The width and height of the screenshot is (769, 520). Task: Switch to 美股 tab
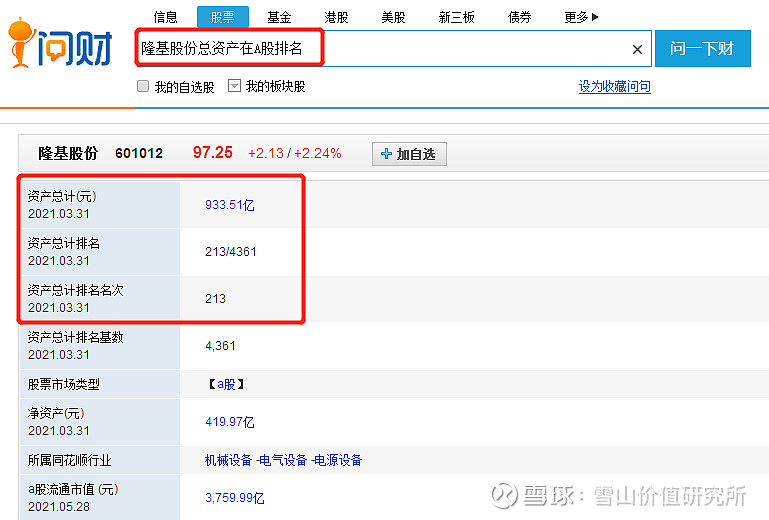point(393,17)
